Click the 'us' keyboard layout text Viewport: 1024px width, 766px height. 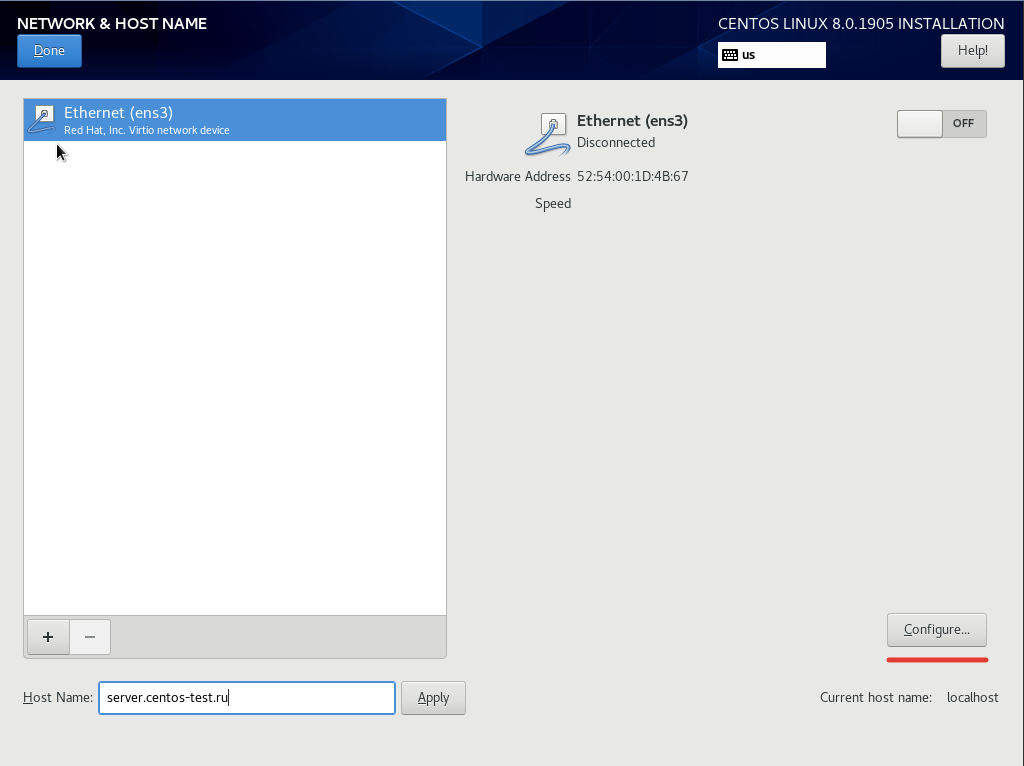[x=749, y=55]
